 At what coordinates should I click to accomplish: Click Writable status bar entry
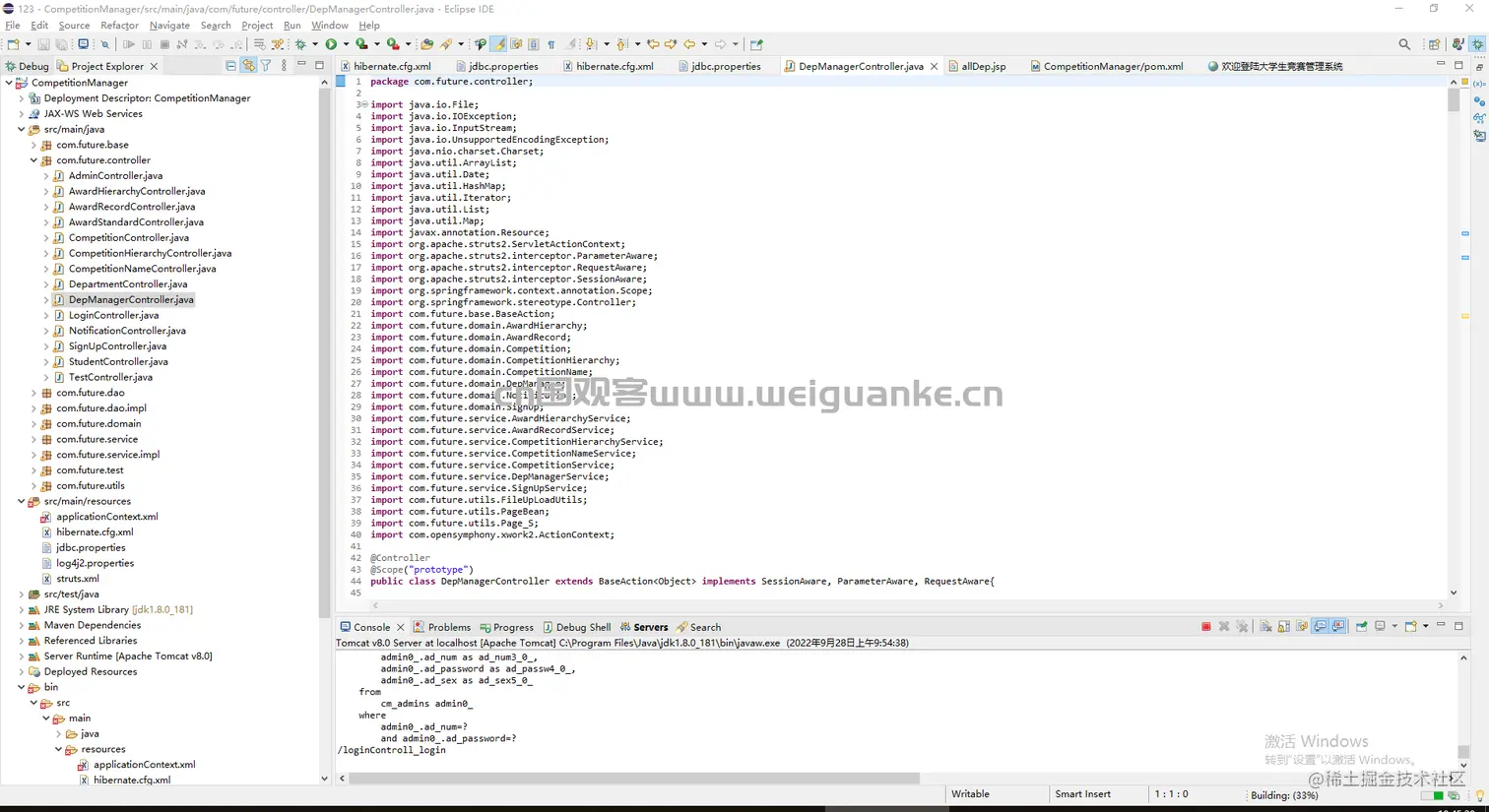(970, 794)
